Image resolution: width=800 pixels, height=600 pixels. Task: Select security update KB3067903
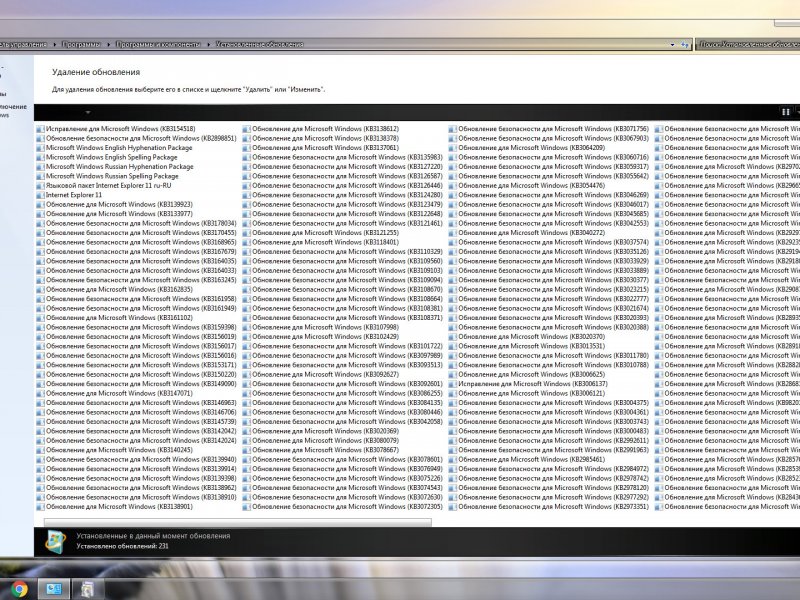pos(549,138)
